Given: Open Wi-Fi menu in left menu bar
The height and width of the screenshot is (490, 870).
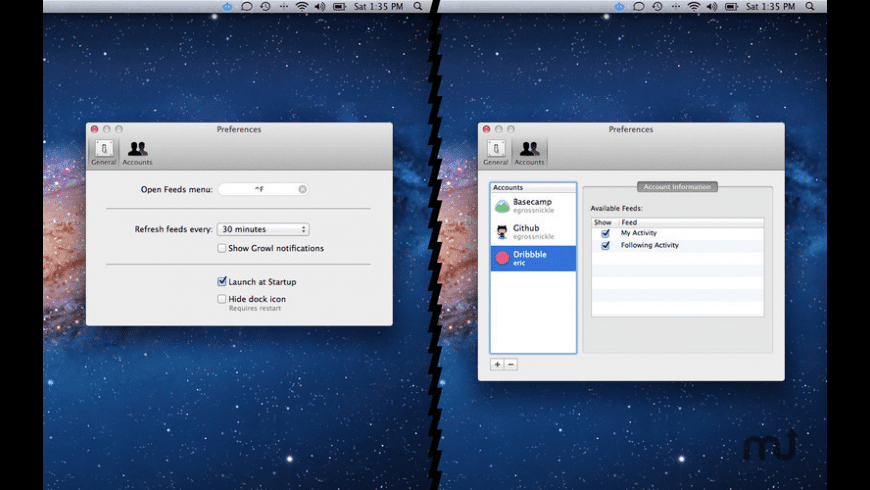Looking at the screenshot, I should pos(302,7).
